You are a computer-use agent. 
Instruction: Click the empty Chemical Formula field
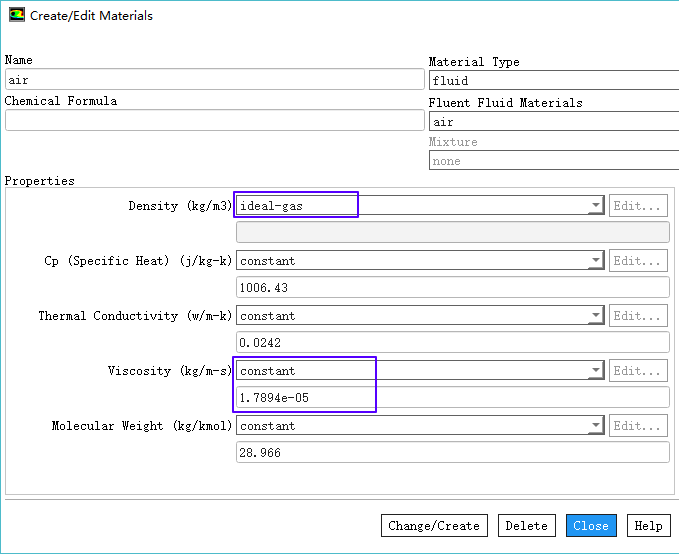[x=214, y=120]
